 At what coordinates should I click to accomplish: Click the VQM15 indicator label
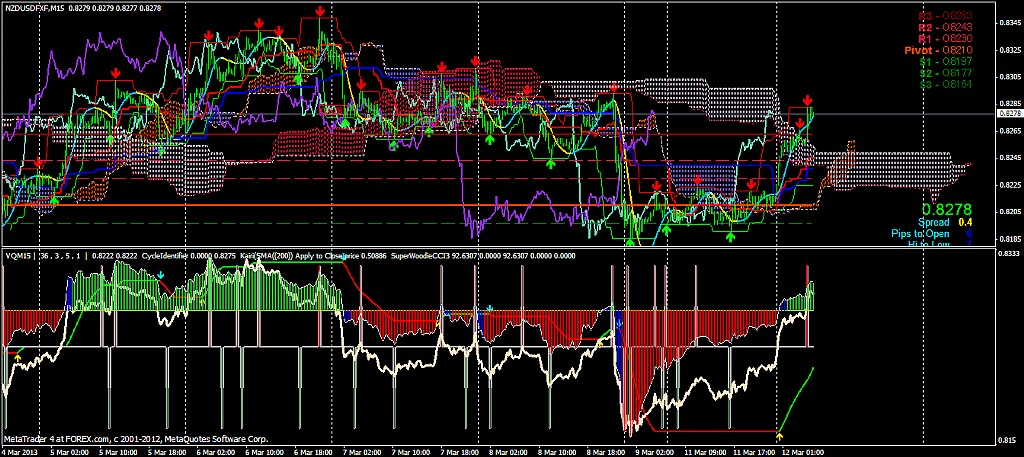[x=18, y=256]
